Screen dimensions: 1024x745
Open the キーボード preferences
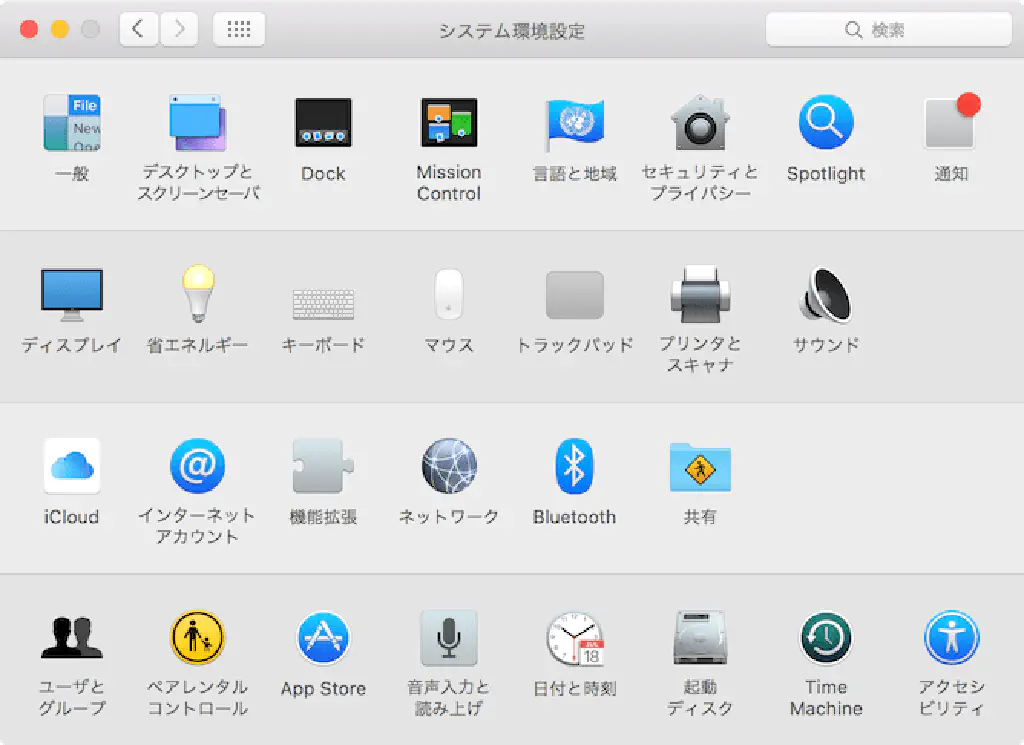tap(323, 302)
